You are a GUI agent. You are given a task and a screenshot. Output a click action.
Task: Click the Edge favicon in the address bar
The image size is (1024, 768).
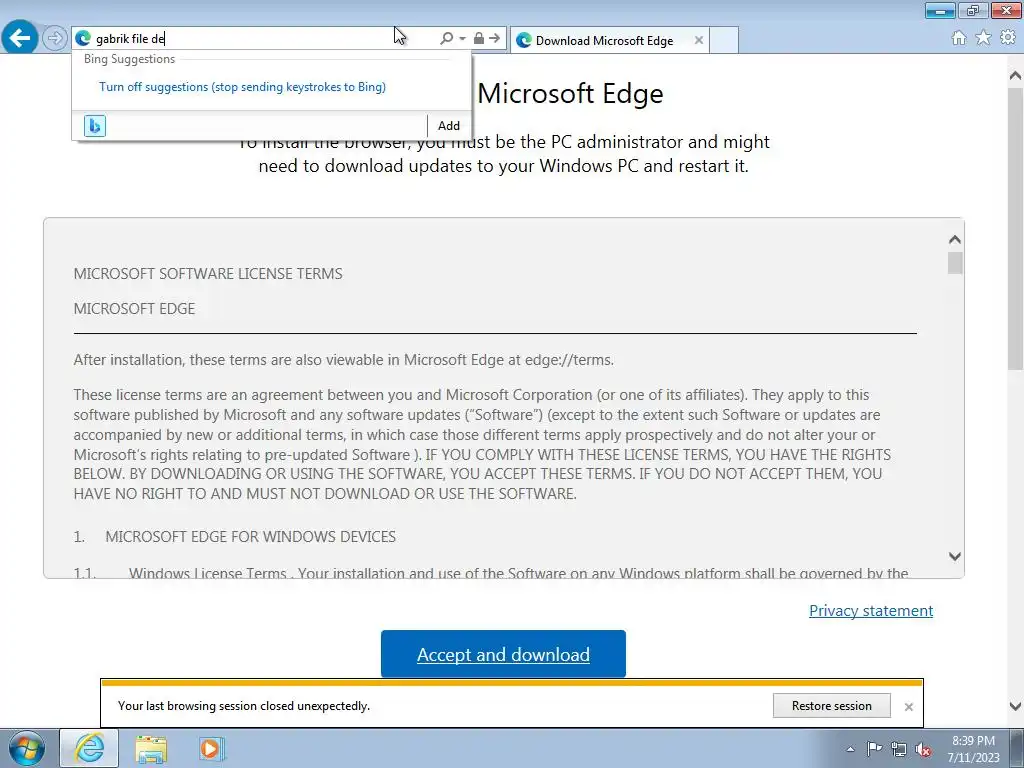tap(83, 39)
